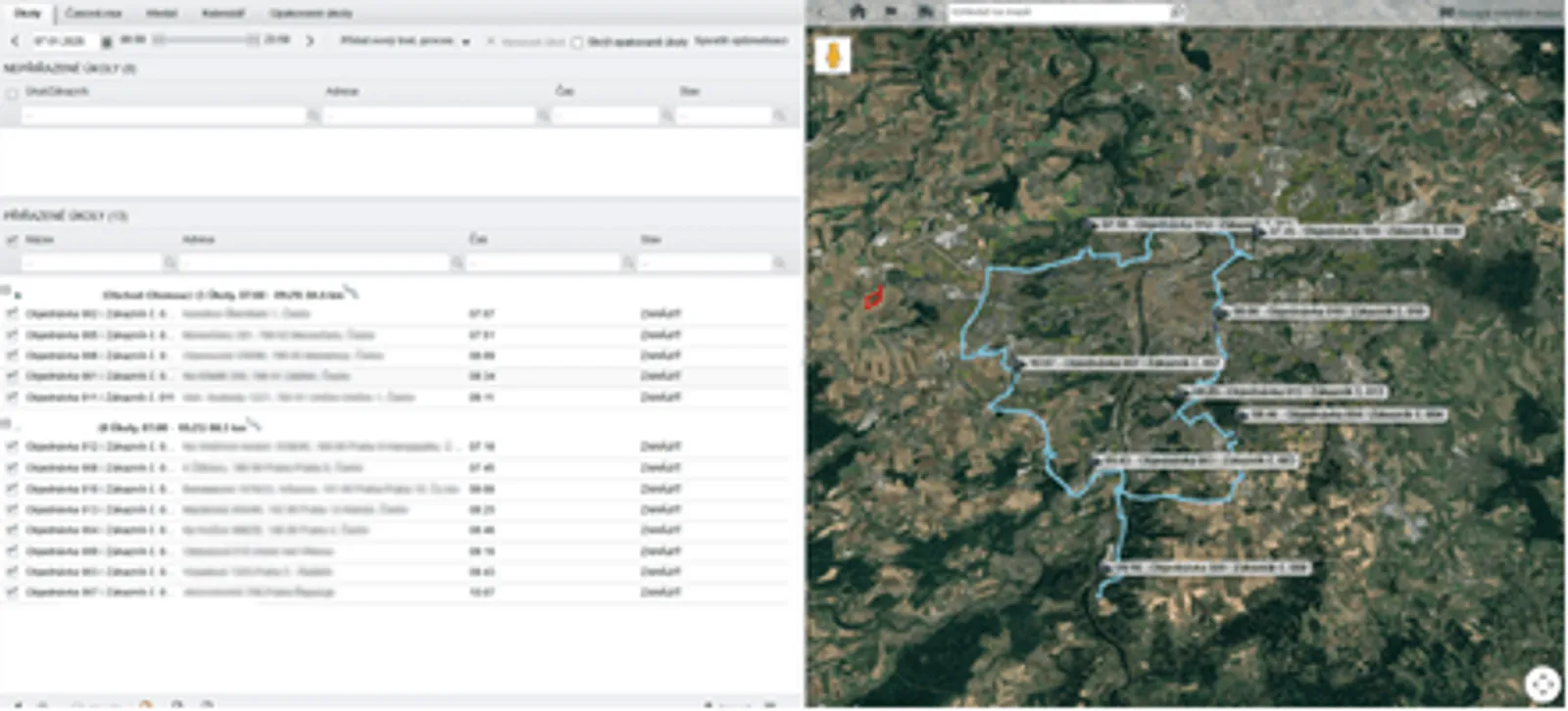
Task: Check select-all box in unassigned tasks header
Action: (12, 94)
